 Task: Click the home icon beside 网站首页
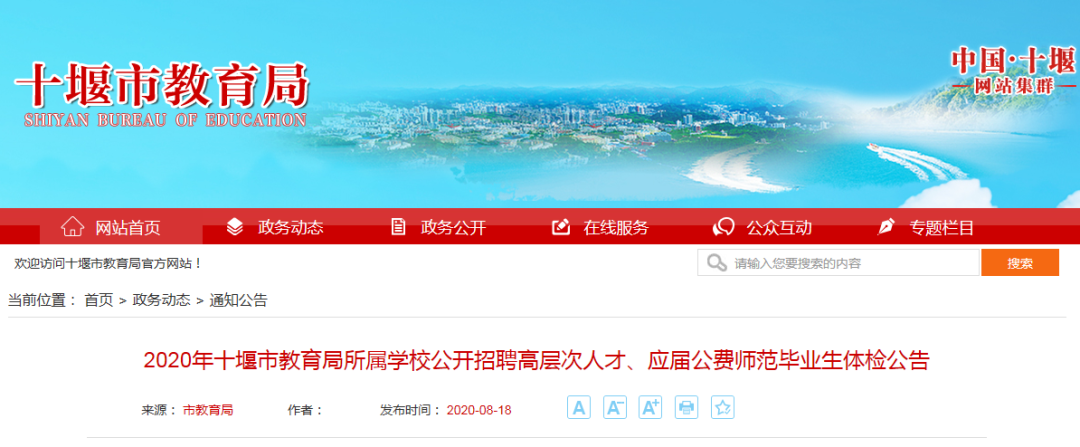click(x=72, y=227)
